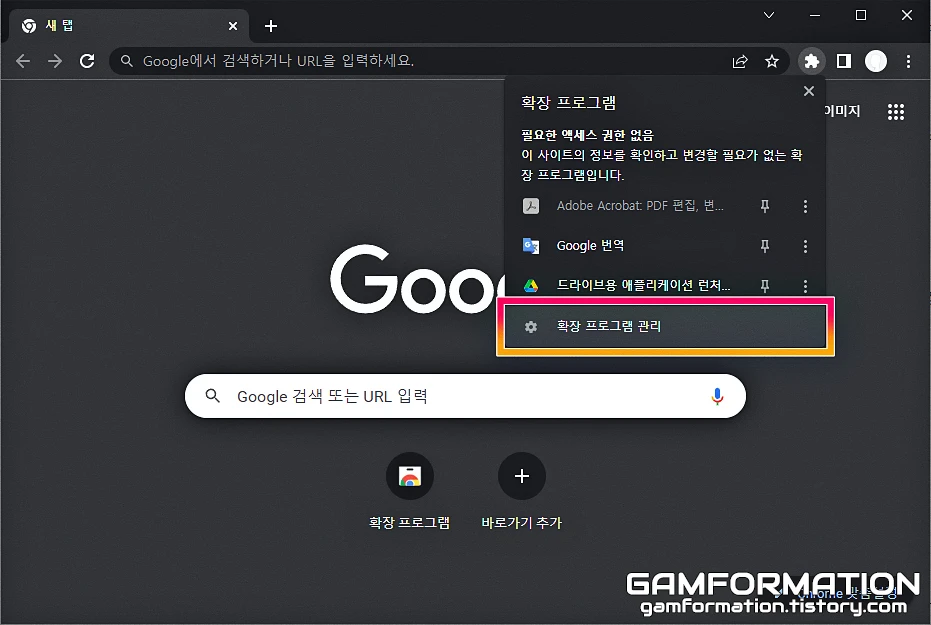931x625 pixels.
Task: Select the Adobe Acrobat extension row
Action: pyautogui.click(x=627, y=206)
